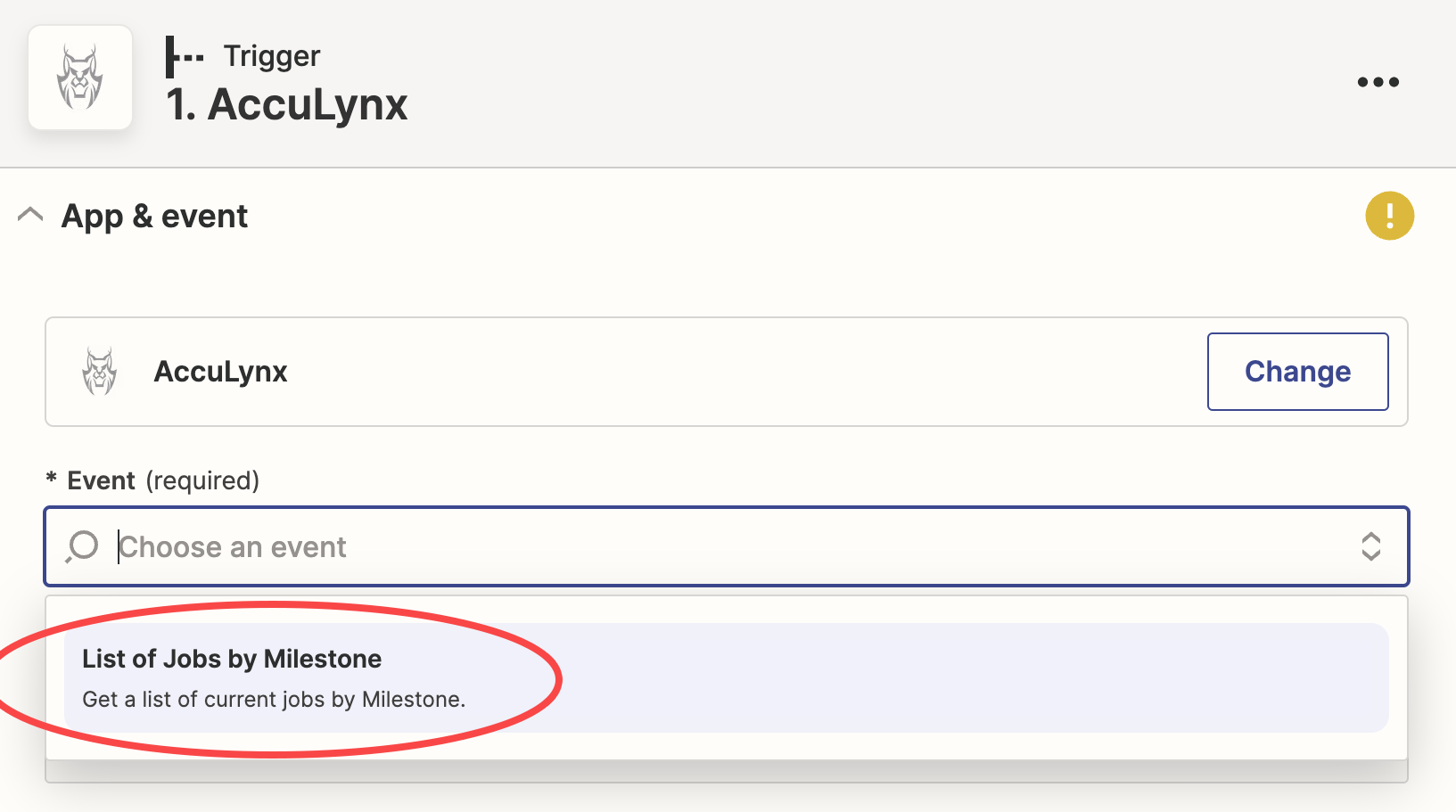Focus the Choose an event input field
Viewport: 1456px width, 812px height.
(x=727, y=546)
